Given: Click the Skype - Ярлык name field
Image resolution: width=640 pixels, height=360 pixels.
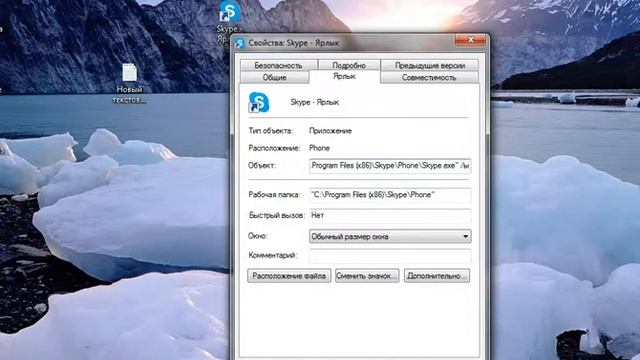Looking at the screenshot, I should click(315, 102).
